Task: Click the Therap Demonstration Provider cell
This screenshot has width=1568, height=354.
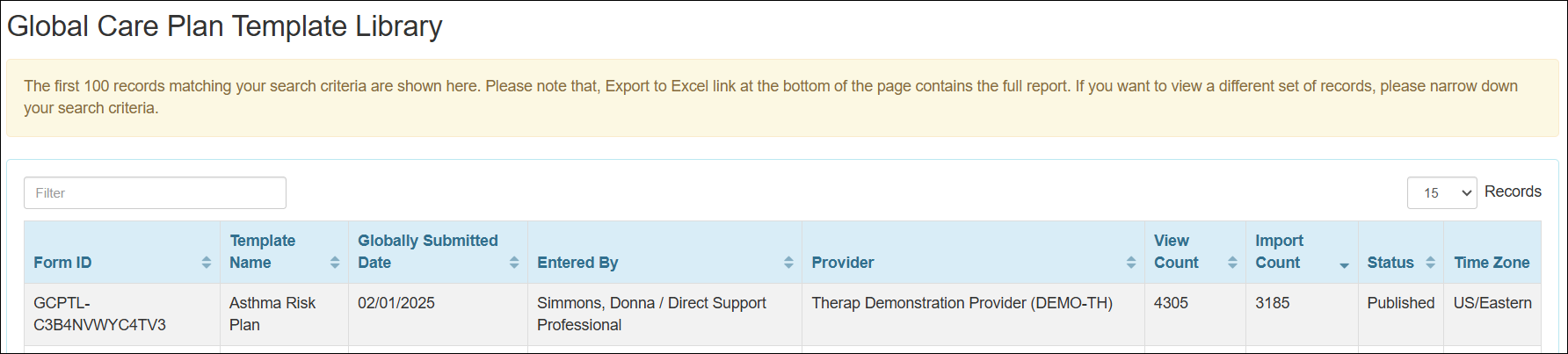Action: [962, 303]
